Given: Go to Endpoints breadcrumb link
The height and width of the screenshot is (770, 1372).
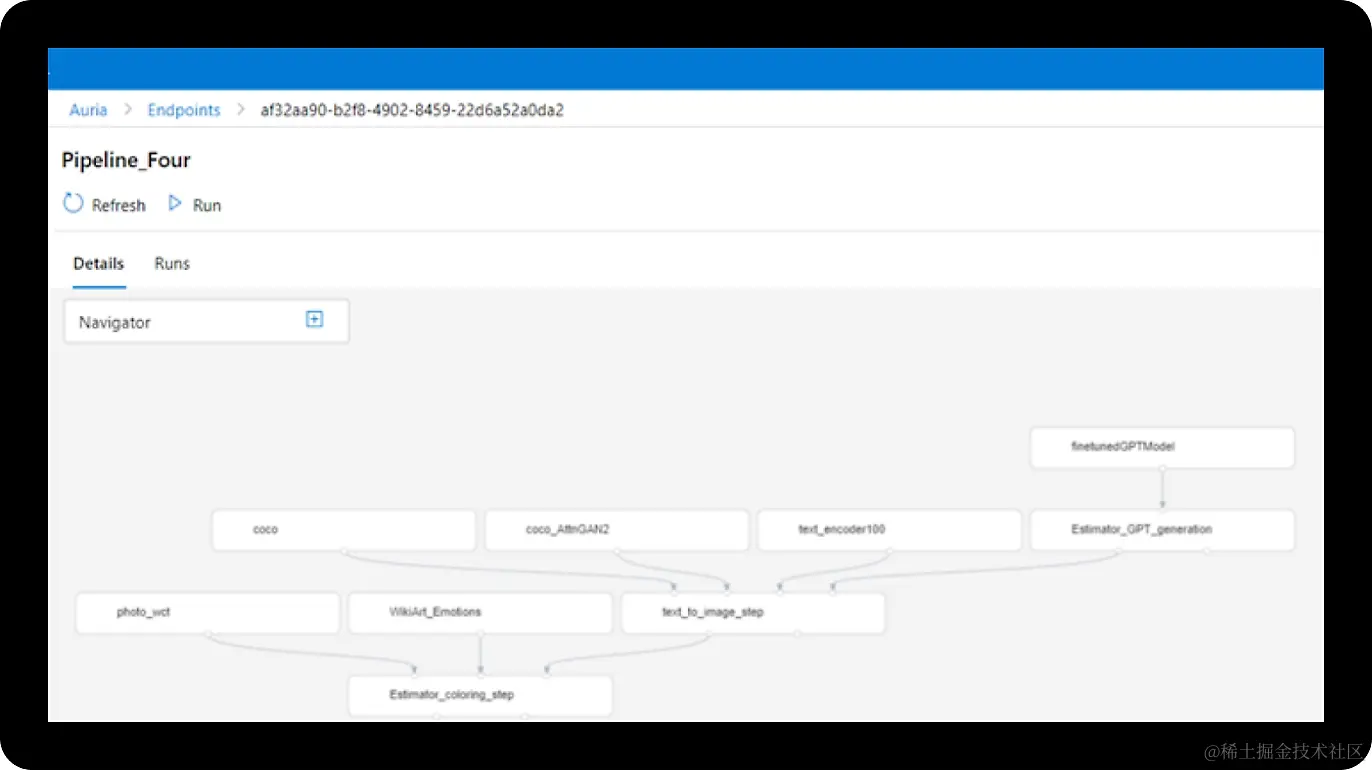Looking at the screenshot, I should coord(184,110).
